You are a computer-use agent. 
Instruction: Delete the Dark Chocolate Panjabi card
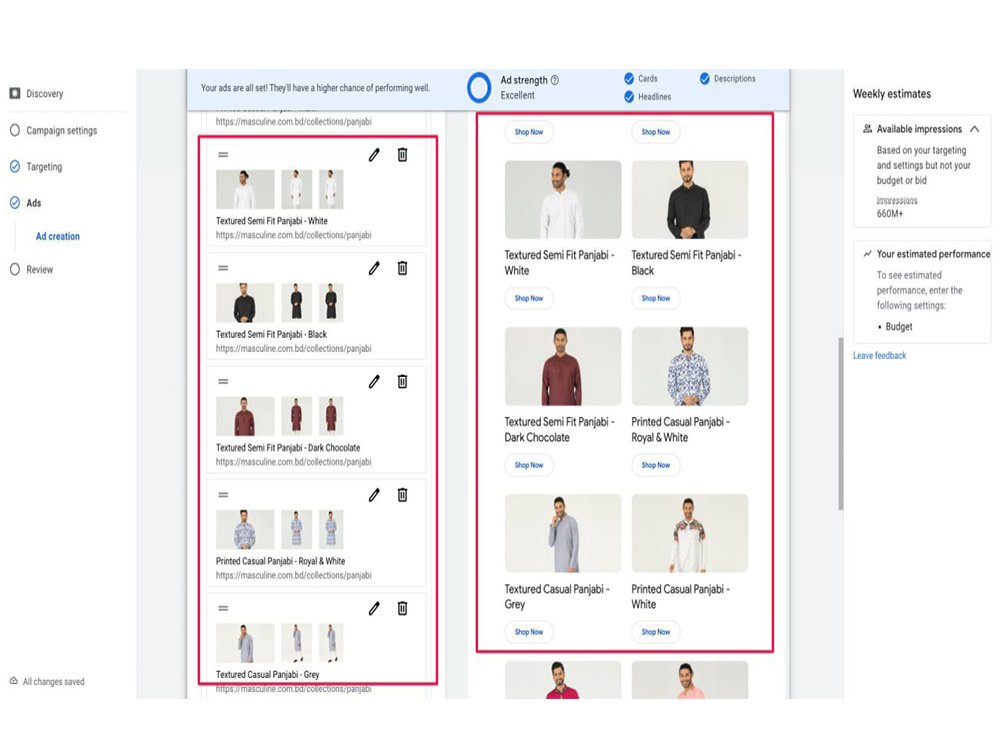coord(402,381)
